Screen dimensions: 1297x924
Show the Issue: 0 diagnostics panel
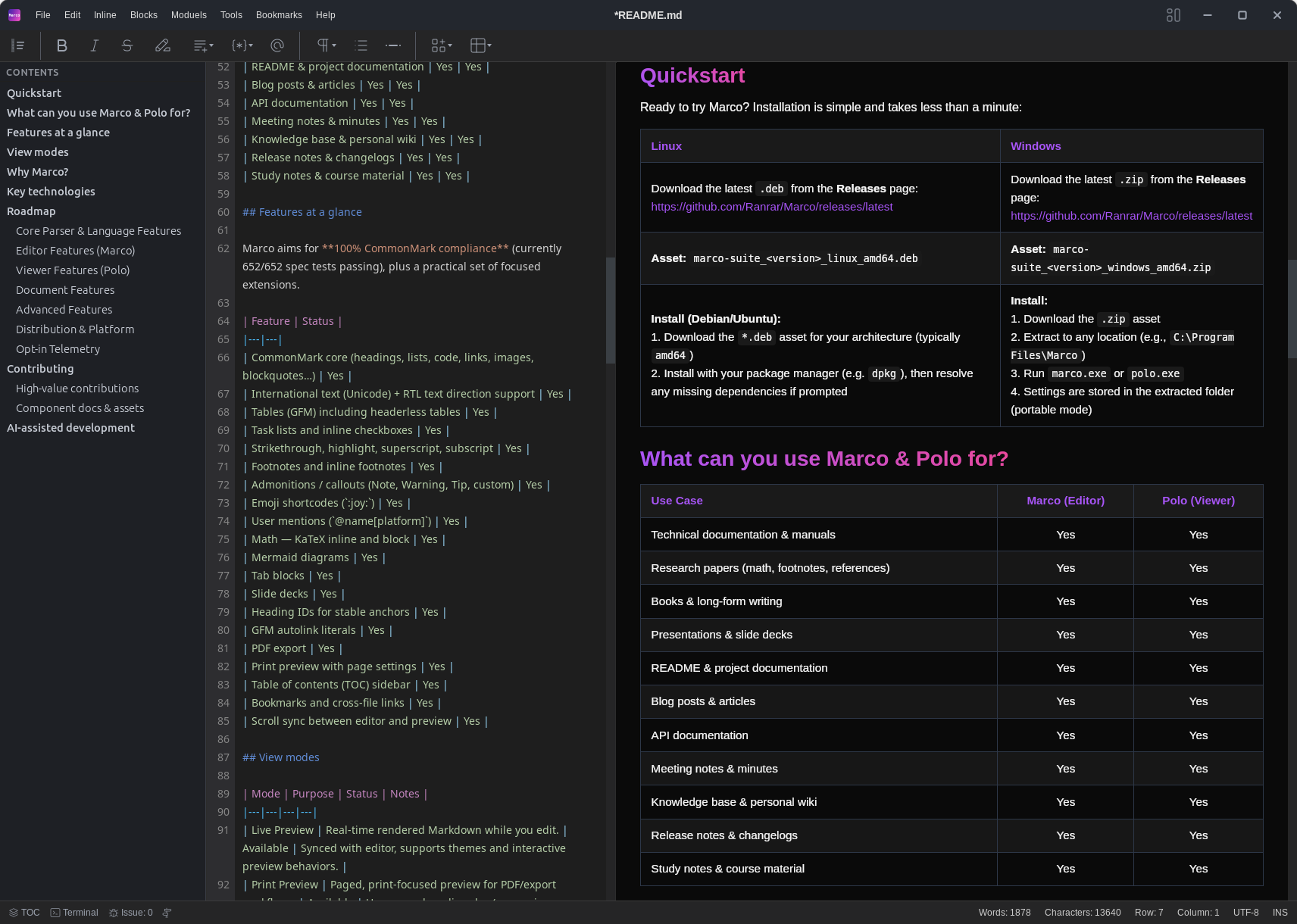tap(131, 913)
